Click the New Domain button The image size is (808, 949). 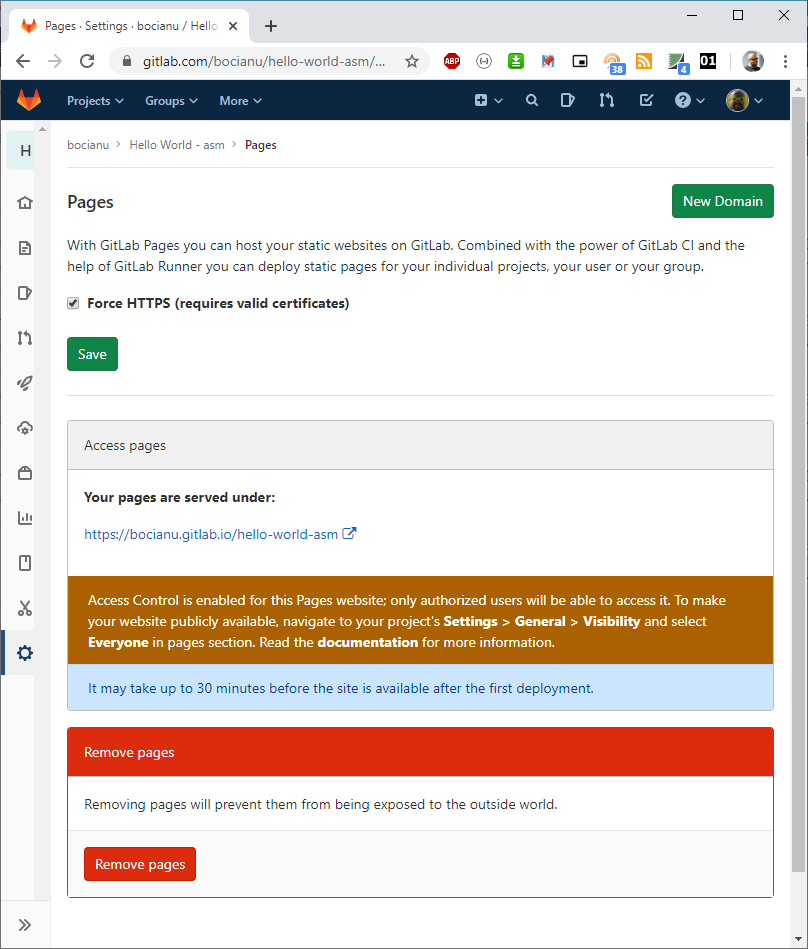point(722,201)
